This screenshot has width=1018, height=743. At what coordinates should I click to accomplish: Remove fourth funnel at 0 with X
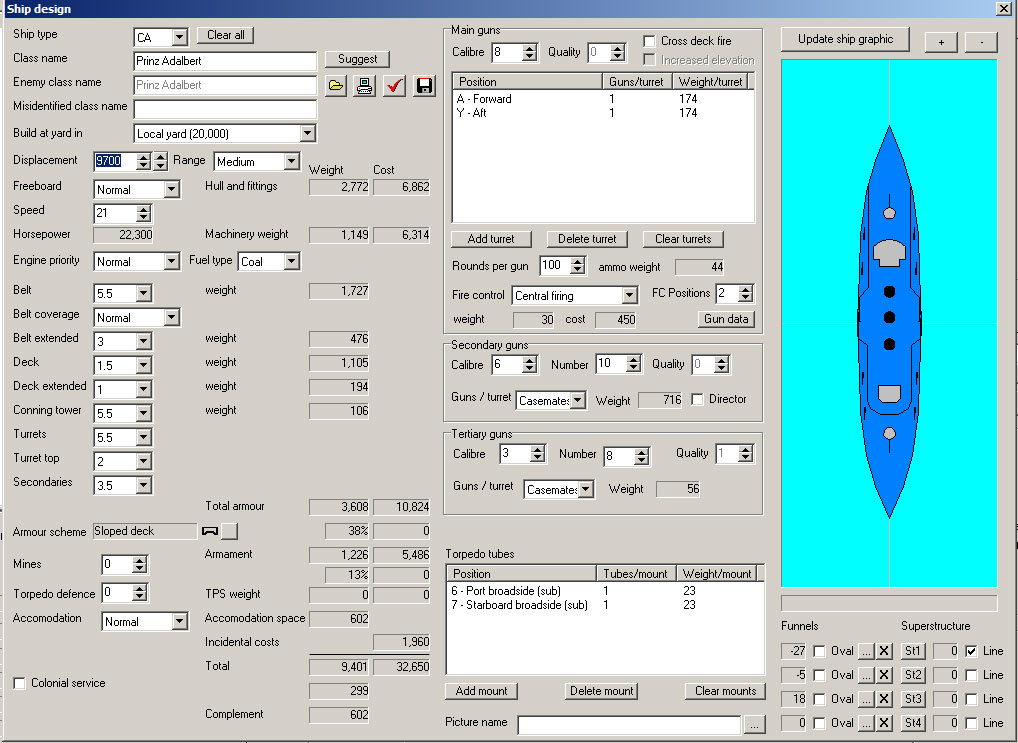pyautogui.click(x=884, y=723)
